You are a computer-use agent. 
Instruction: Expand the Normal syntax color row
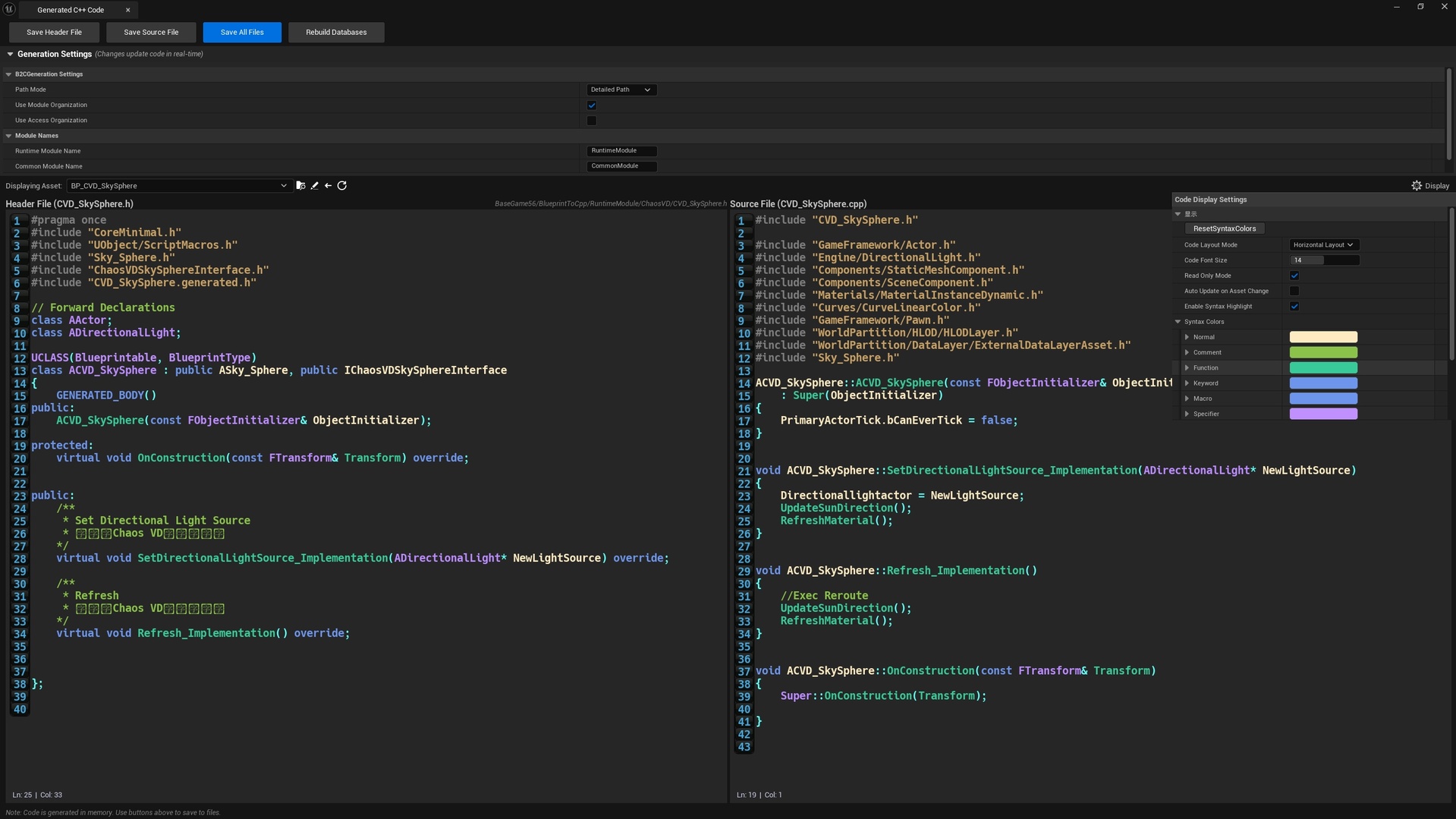pyautogui.click(x=1187, y=337)
